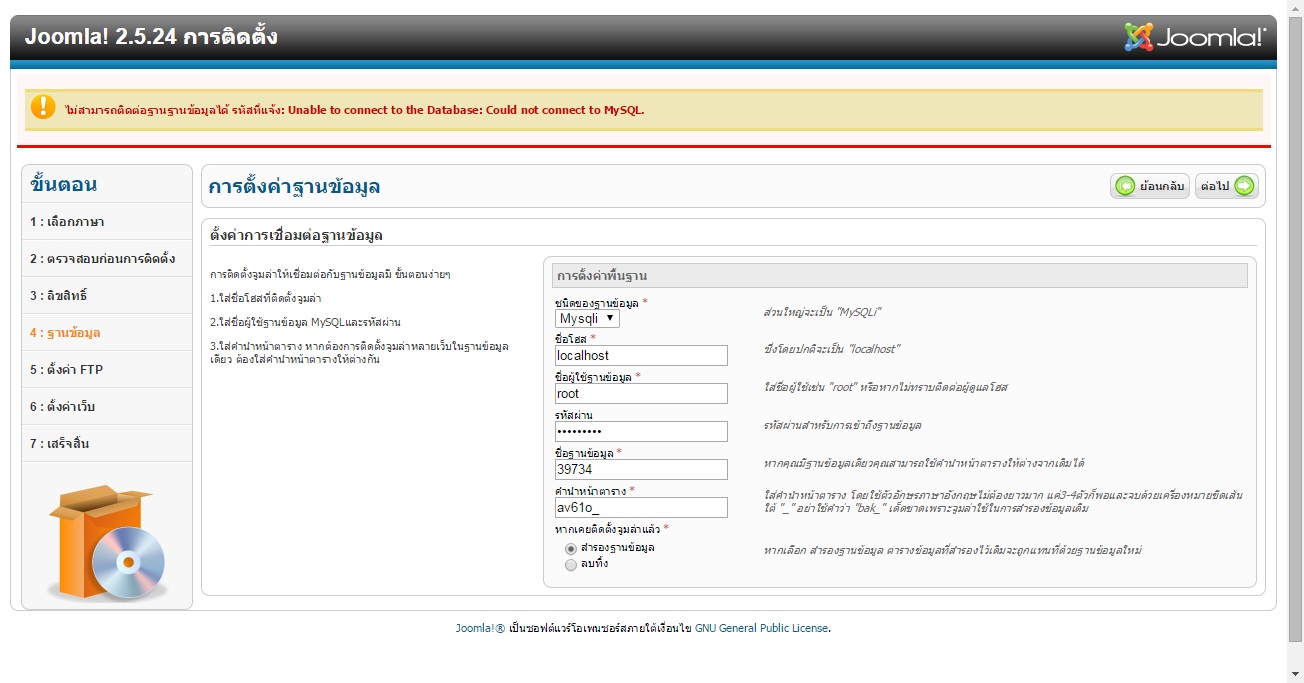Select step 4 ฐานข้อมูล
Image resolution: width=1304 pixels, height=683 pixels.
coord(107,332)
